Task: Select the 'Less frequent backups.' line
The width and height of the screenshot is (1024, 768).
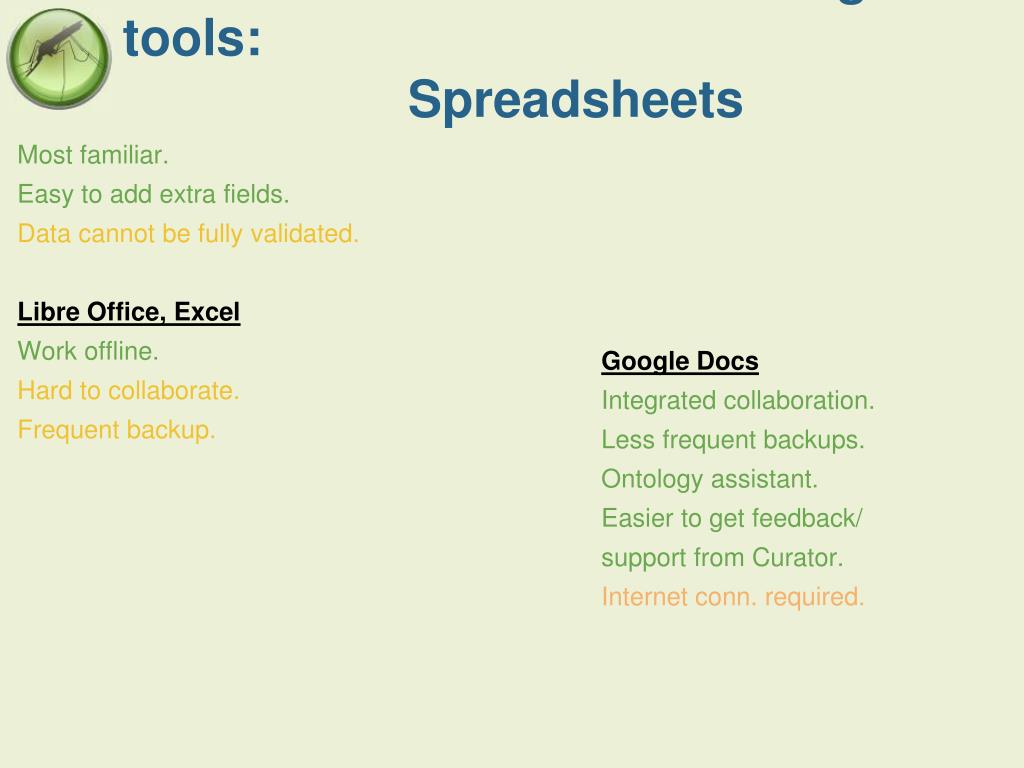Action: click(x=733, y=440)
